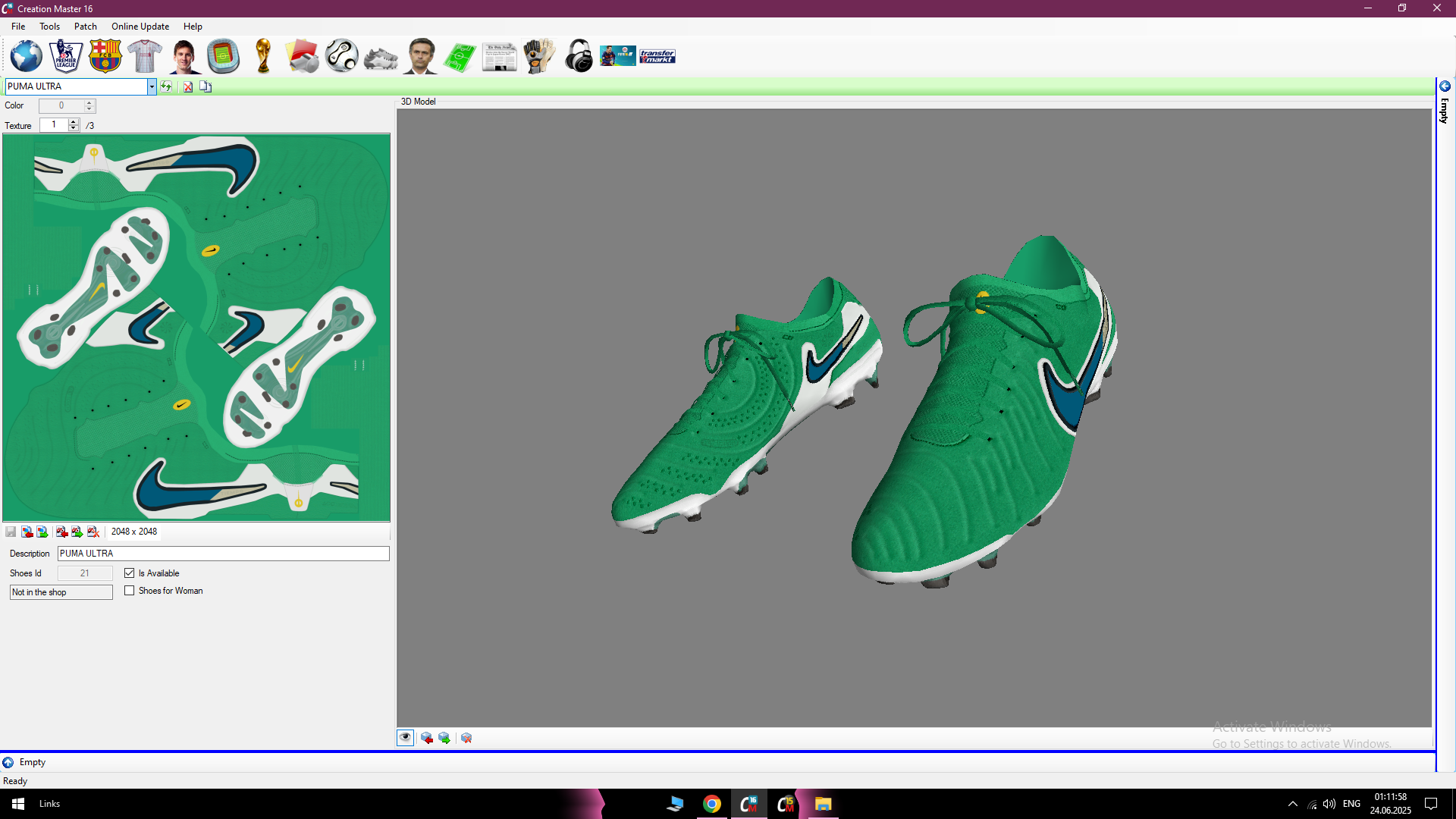Export texture image with green arrow
Screen dimensions: 1456x819
tap(42, 532)
